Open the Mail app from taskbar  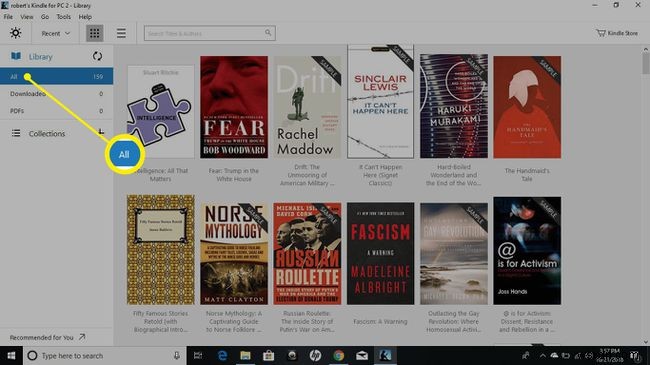362,355
